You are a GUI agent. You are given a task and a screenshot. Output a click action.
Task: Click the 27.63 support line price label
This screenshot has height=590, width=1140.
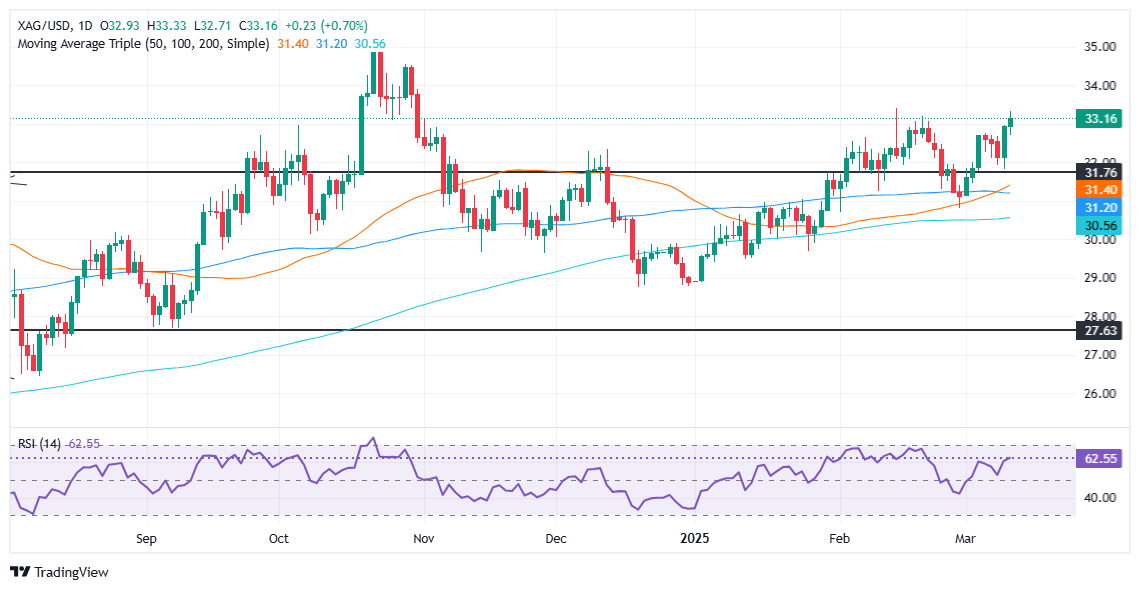(1102, 331)
